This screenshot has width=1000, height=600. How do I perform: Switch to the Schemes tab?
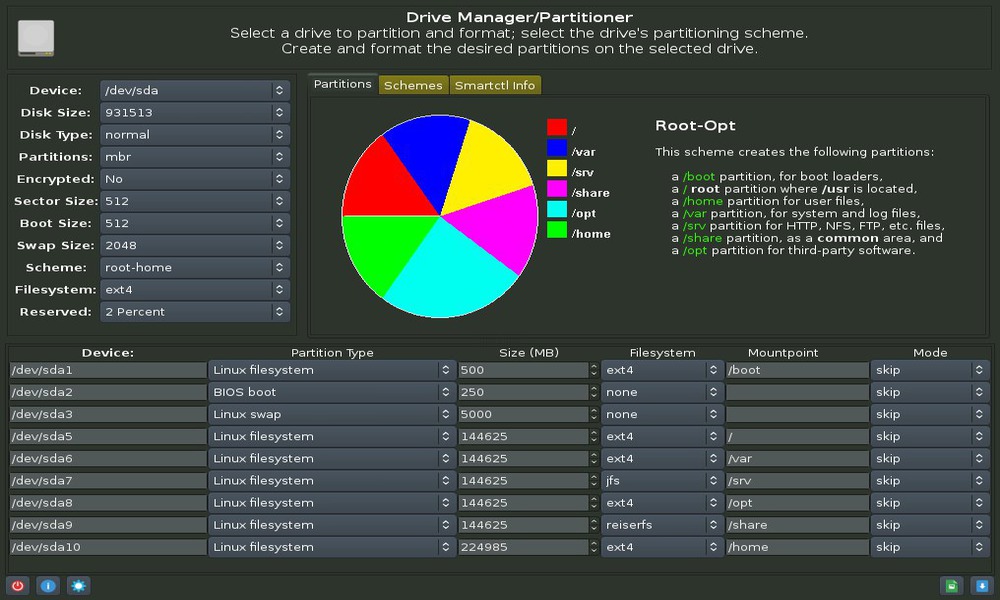[x=413, y=85]
